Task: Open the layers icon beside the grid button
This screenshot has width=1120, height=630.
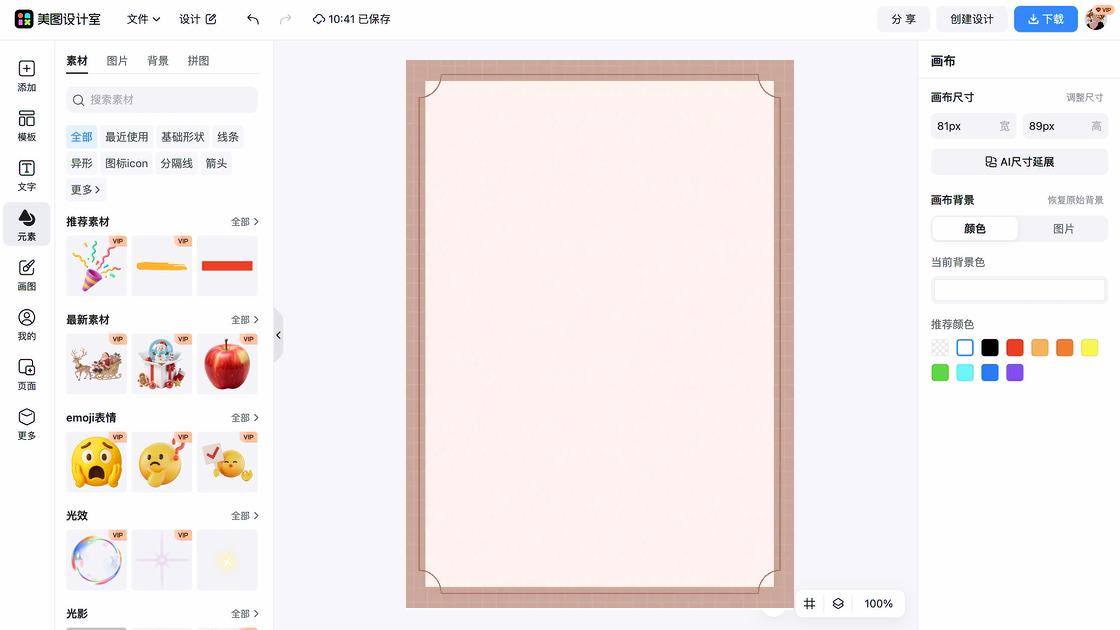Action: pos(838,603)
